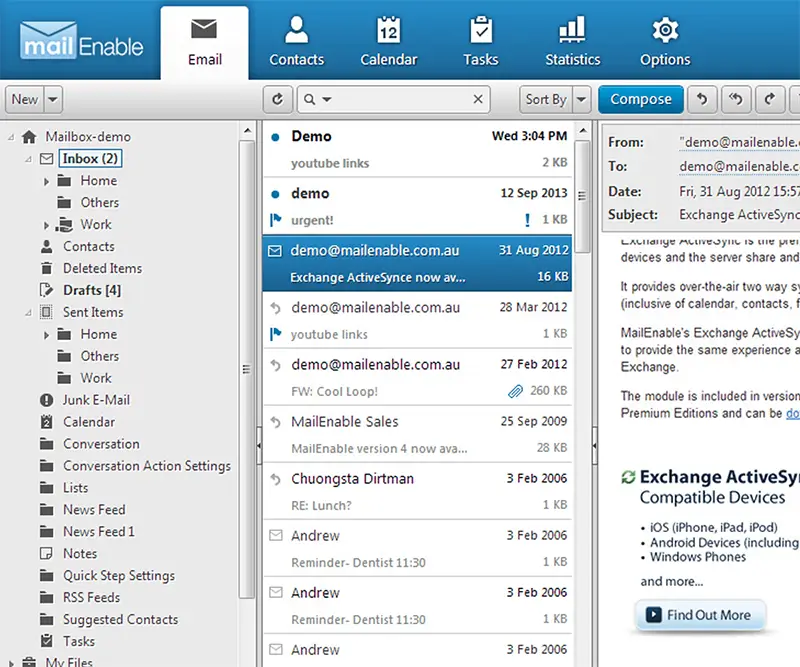Click the Junk E-Mail warning icon
This screenshot has height=667, width=800.
pyautogui.click(x=46, y=400)
